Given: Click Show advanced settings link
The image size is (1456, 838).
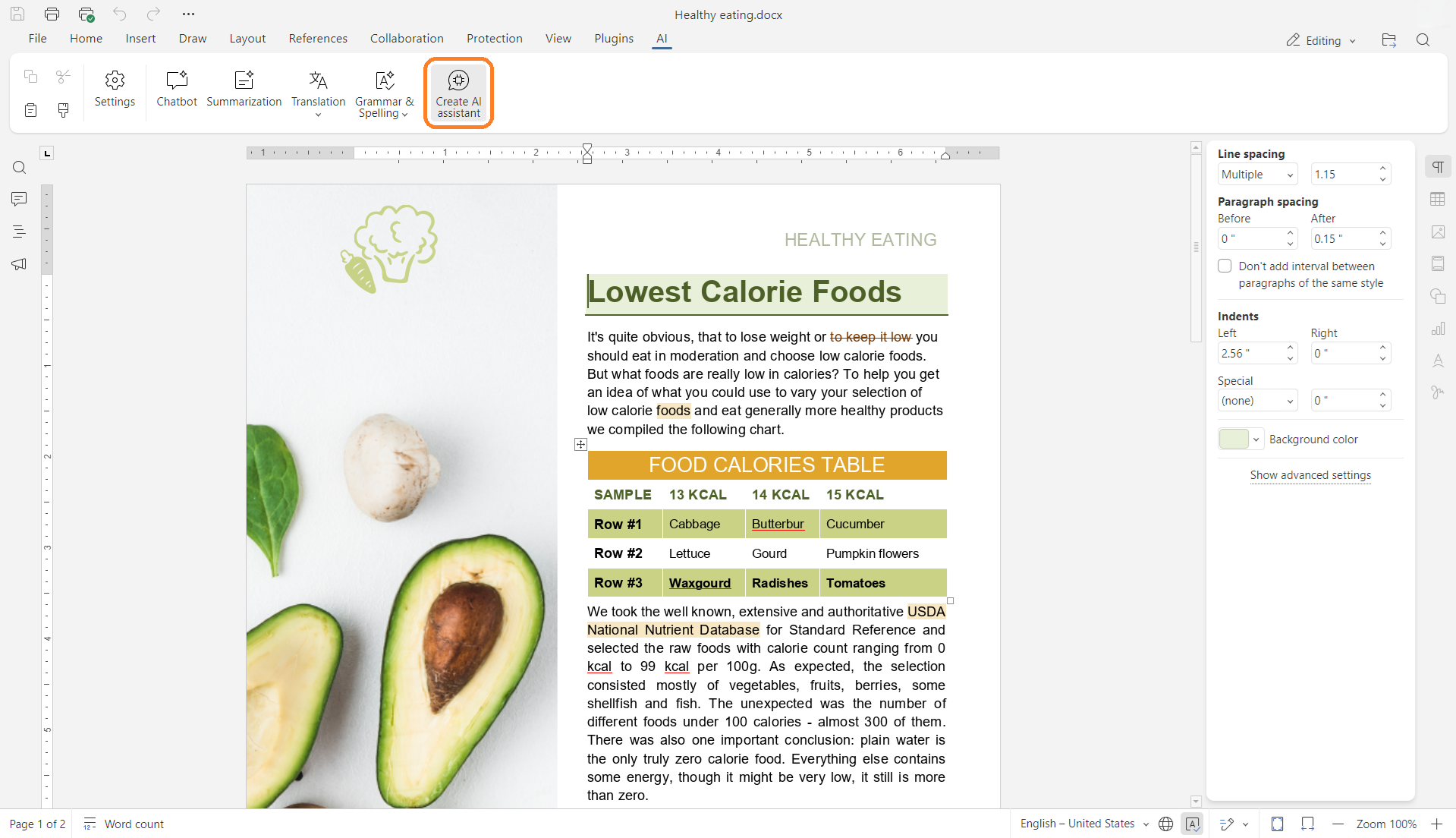Looking at the screenshot, I should coord(1310,475).
